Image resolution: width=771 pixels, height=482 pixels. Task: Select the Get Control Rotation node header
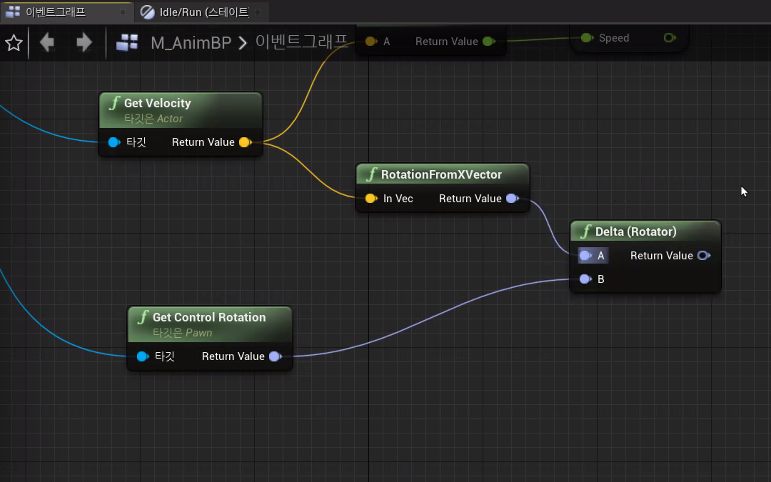(209, 324)
